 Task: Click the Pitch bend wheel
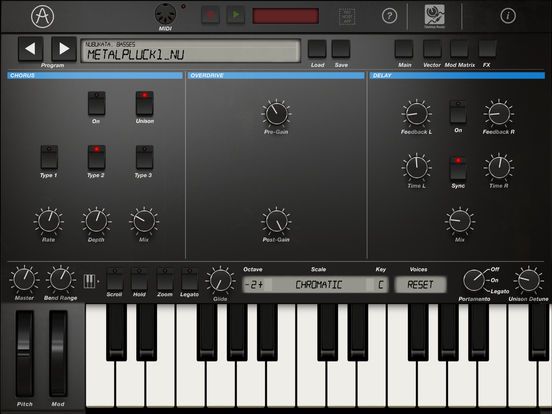(24, 353)
